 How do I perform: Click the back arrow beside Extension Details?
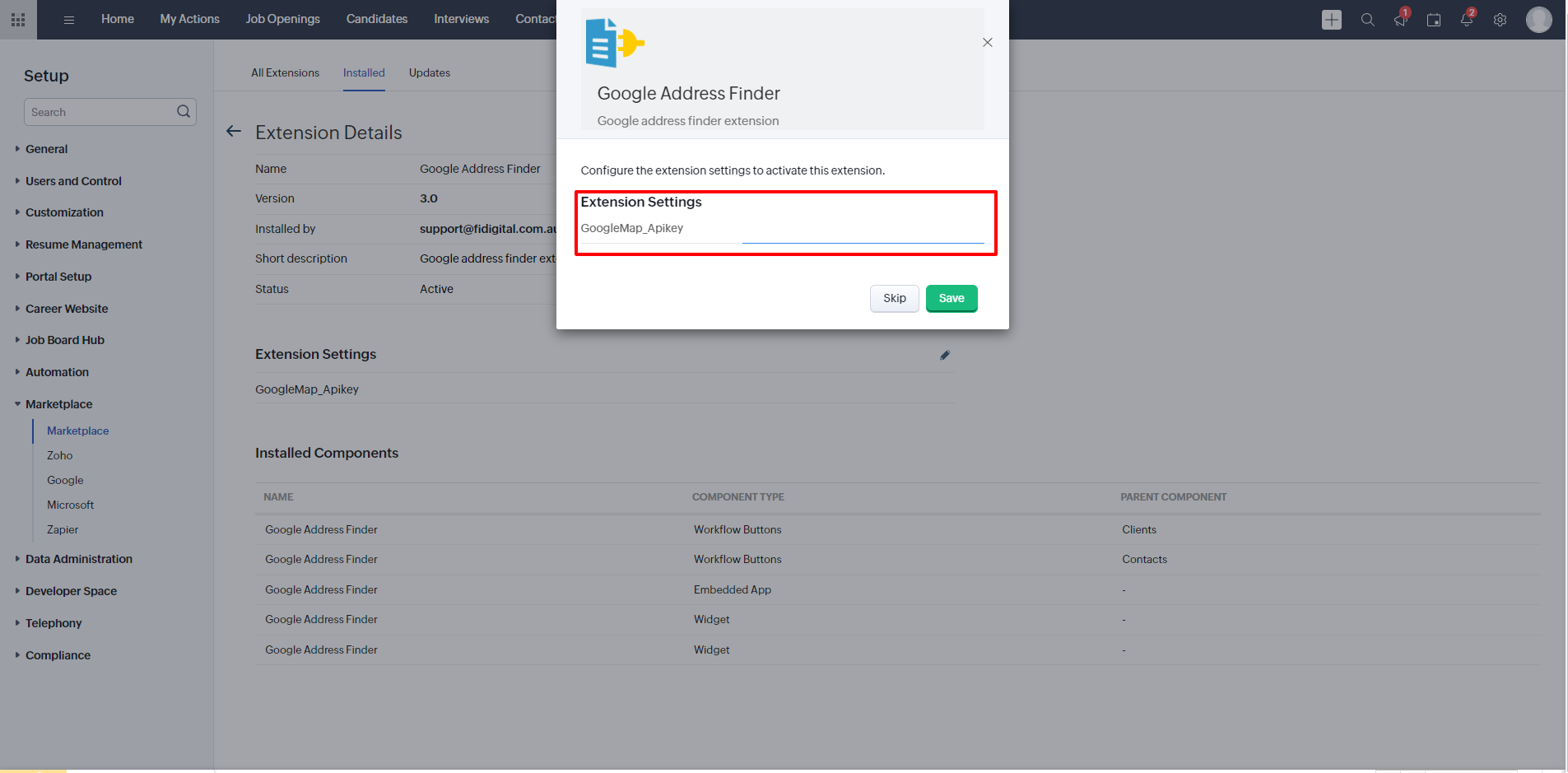coord(234,132)
